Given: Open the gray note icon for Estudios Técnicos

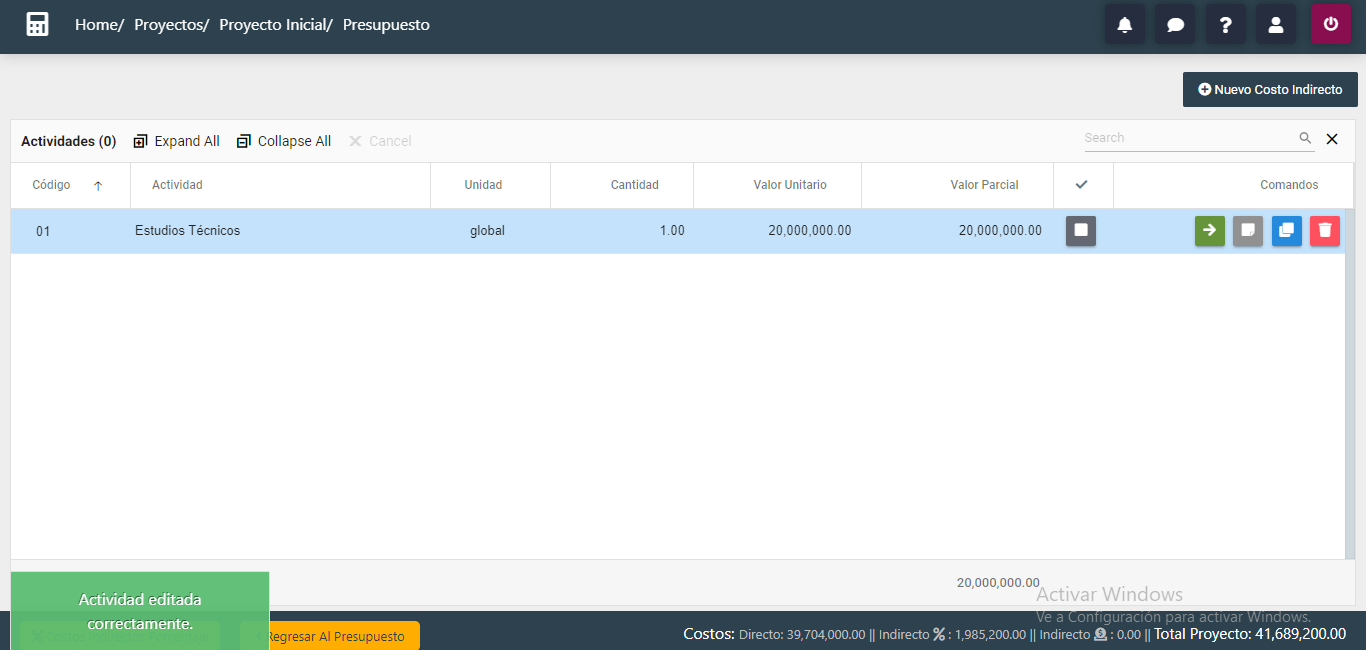Looking at the screenshot, I should pyautogui.click(x=1248, y=231).
